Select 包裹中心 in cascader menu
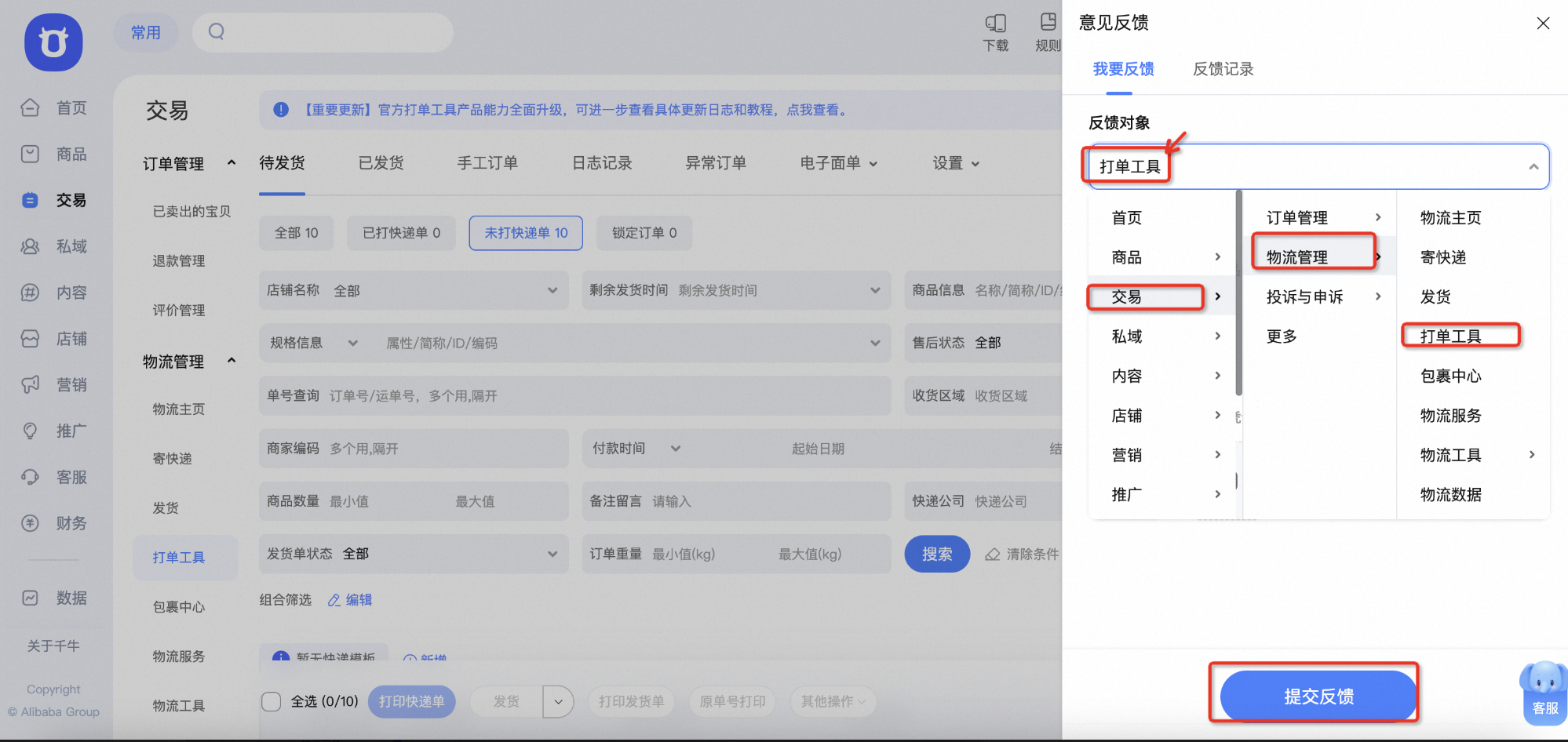The image size is (1568, 742). coord(1473,376)
